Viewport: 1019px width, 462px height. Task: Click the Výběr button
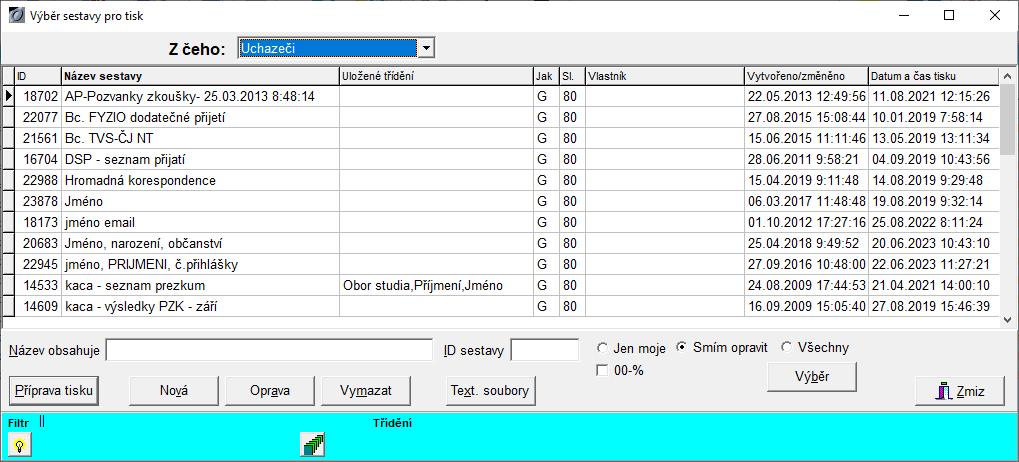[x=811, y=376]
